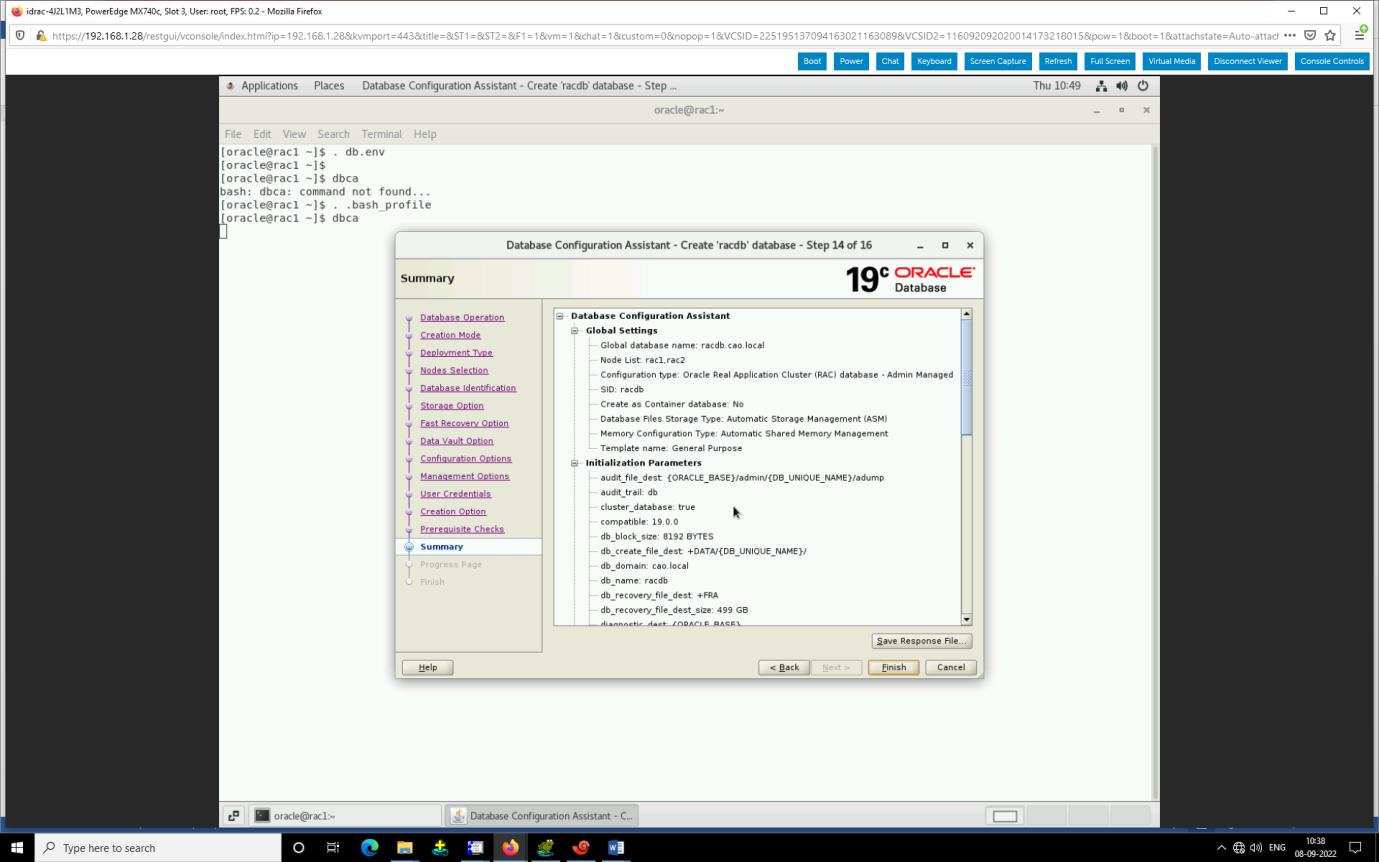Screen dimensions: 1379x862
Task: Click the Windows taskbar search box
Action: coord(158,848)
